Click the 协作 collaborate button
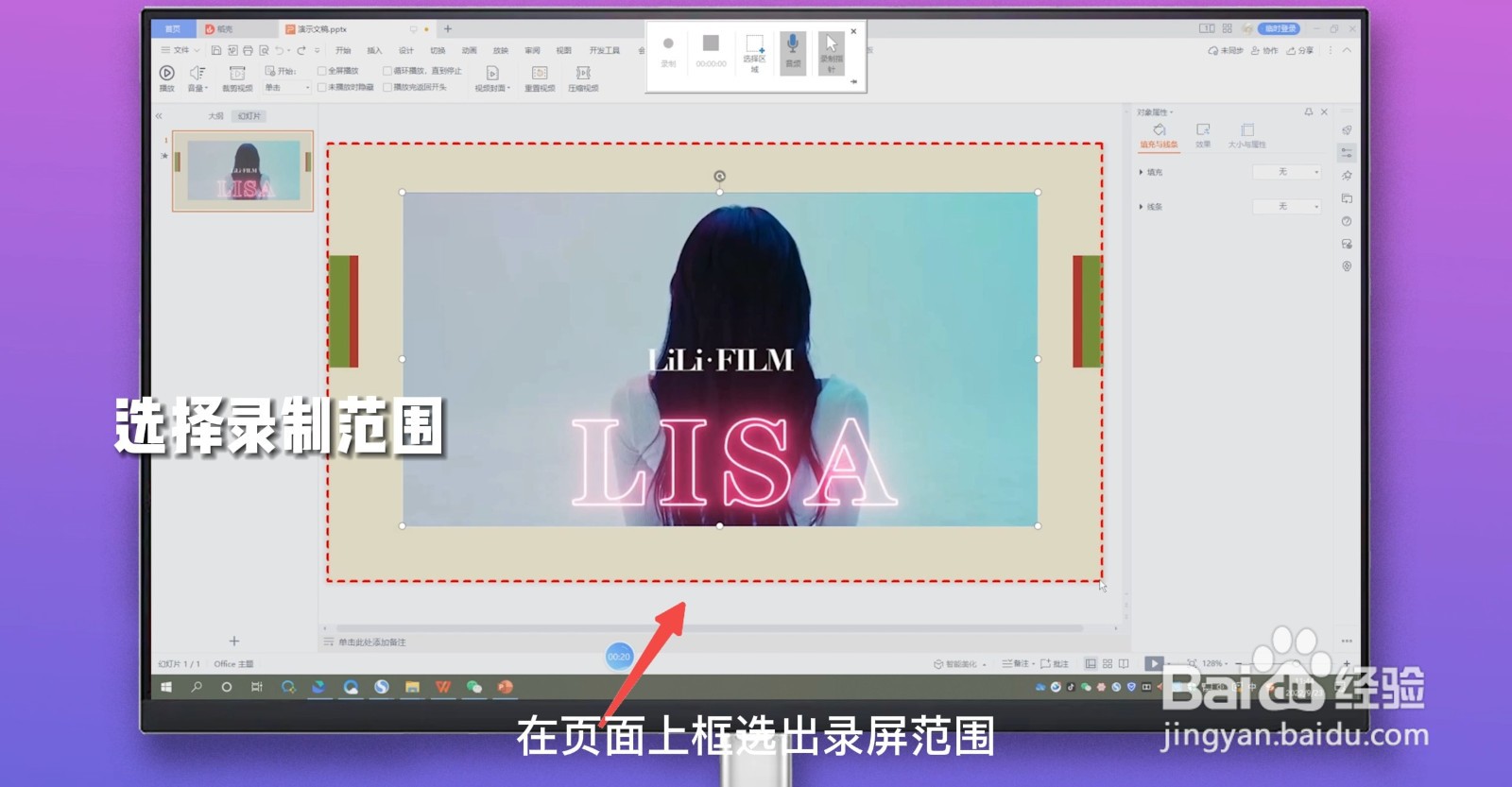 click(x=1264, y=50)
